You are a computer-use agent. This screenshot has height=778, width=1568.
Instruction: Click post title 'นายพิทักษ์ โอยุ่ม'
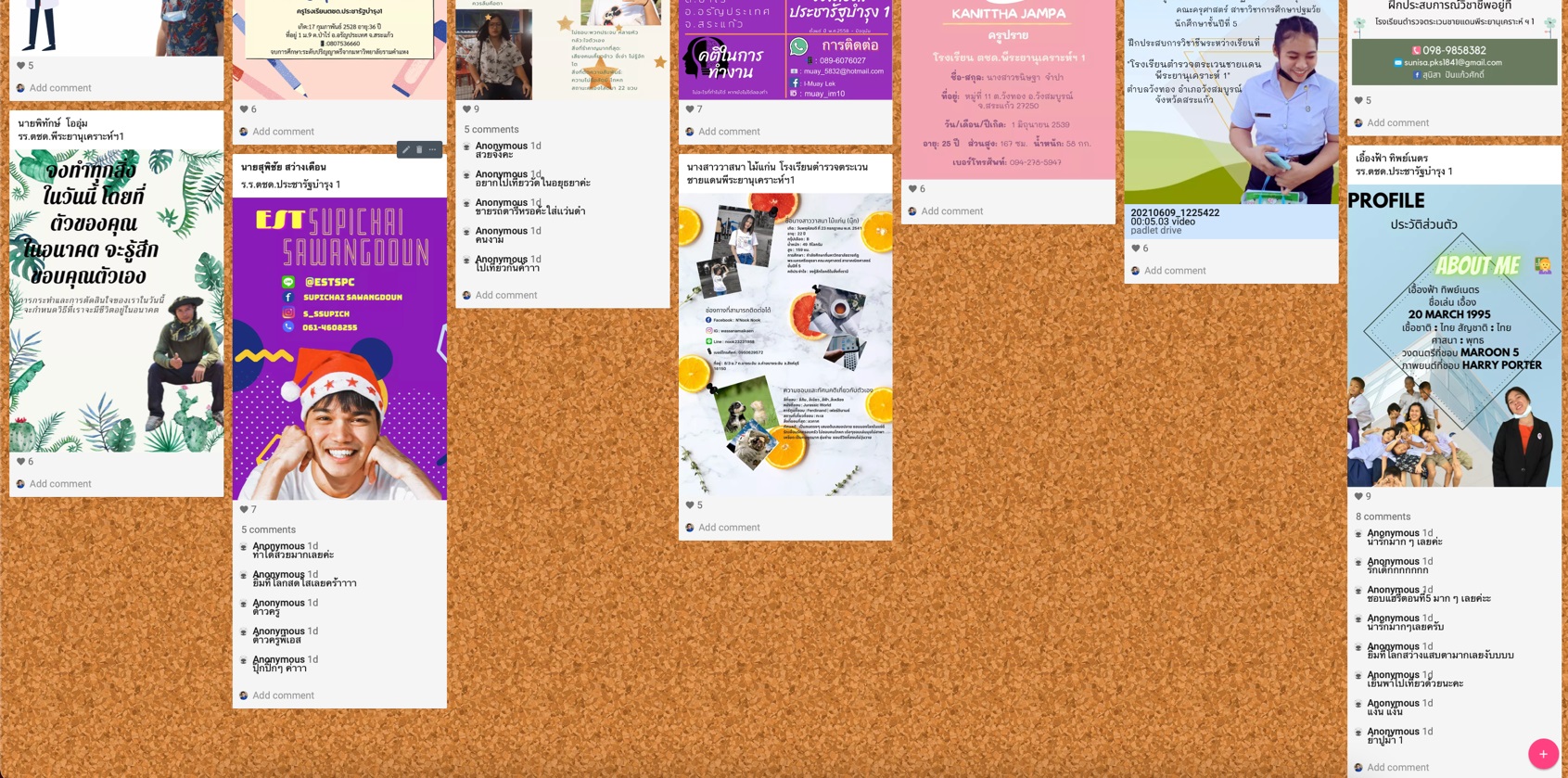tap(53, 123)
